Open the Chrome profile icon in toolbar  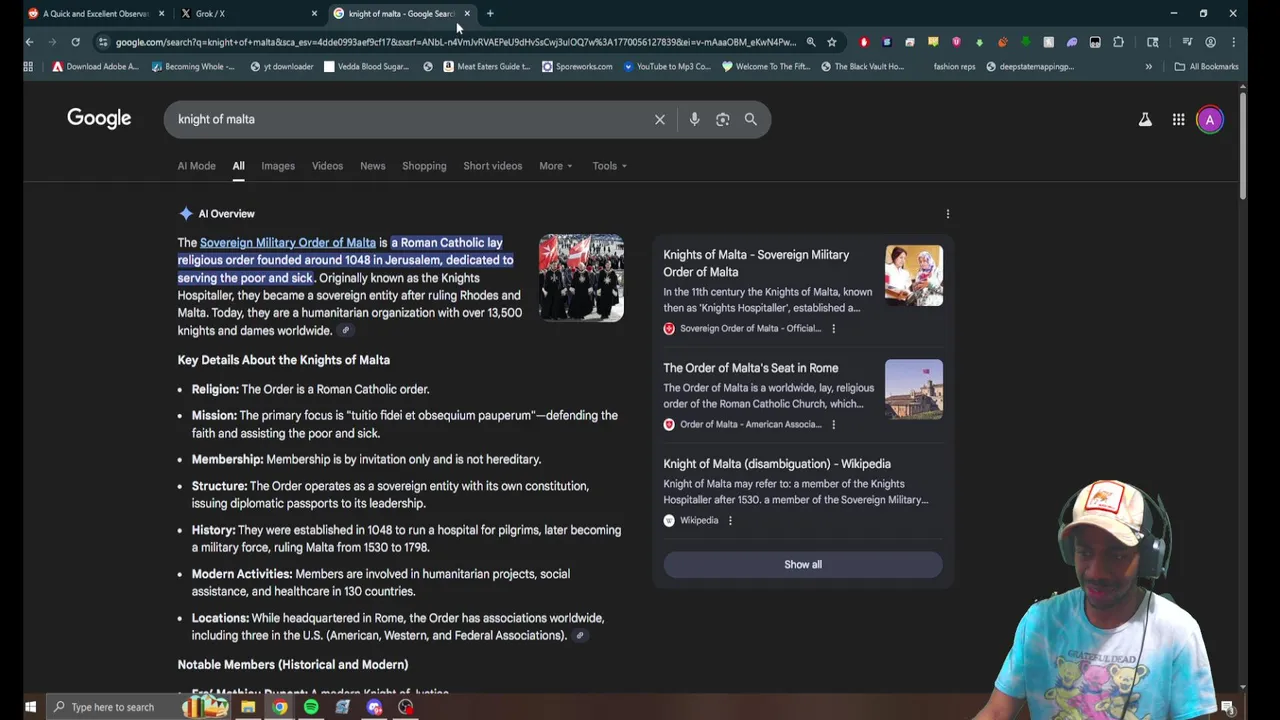[1210, 42]
